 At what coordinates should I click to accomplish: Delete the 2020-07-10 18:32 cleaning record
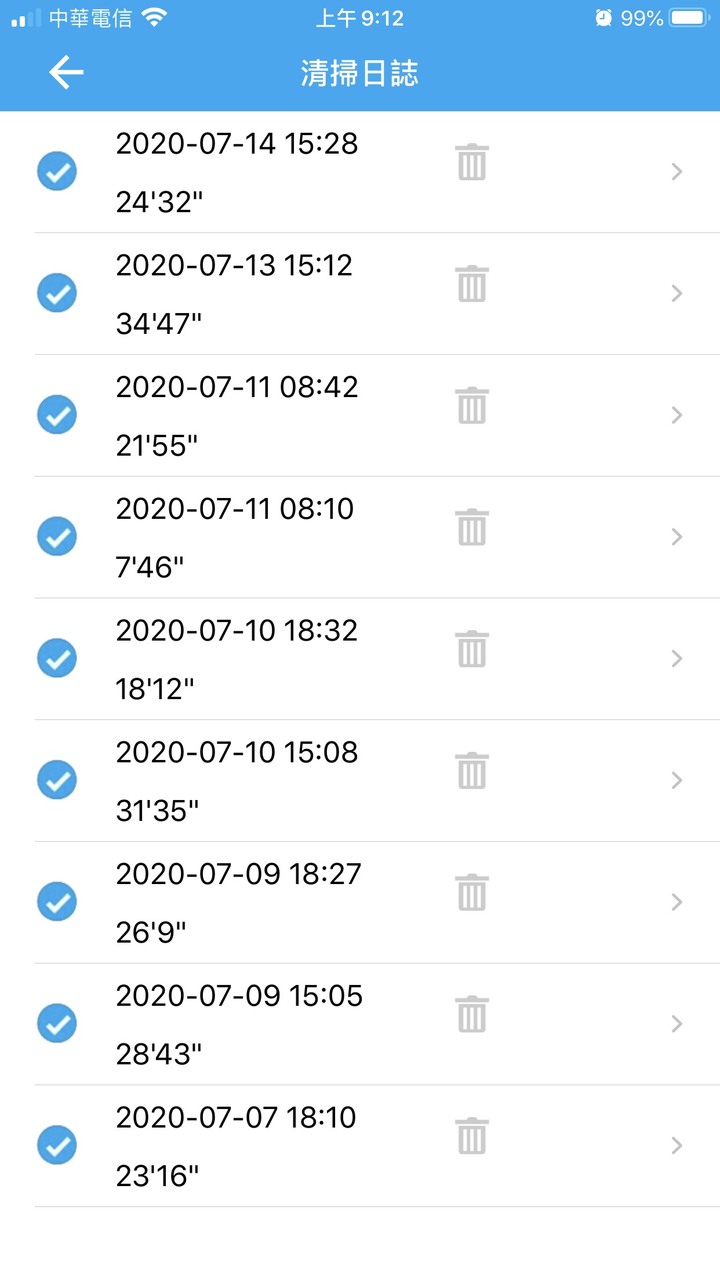[x=471, y=649]
